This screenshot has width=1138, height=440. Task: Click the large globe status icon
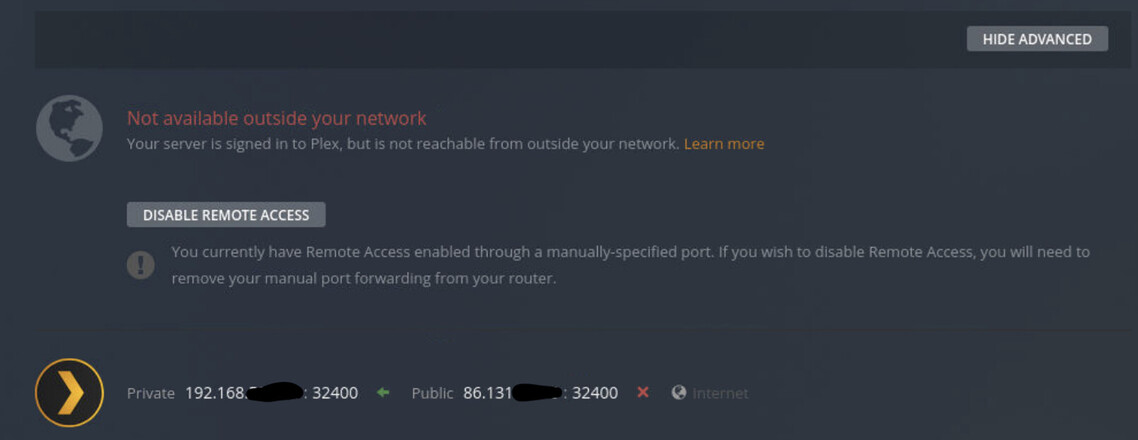(69, 128)
